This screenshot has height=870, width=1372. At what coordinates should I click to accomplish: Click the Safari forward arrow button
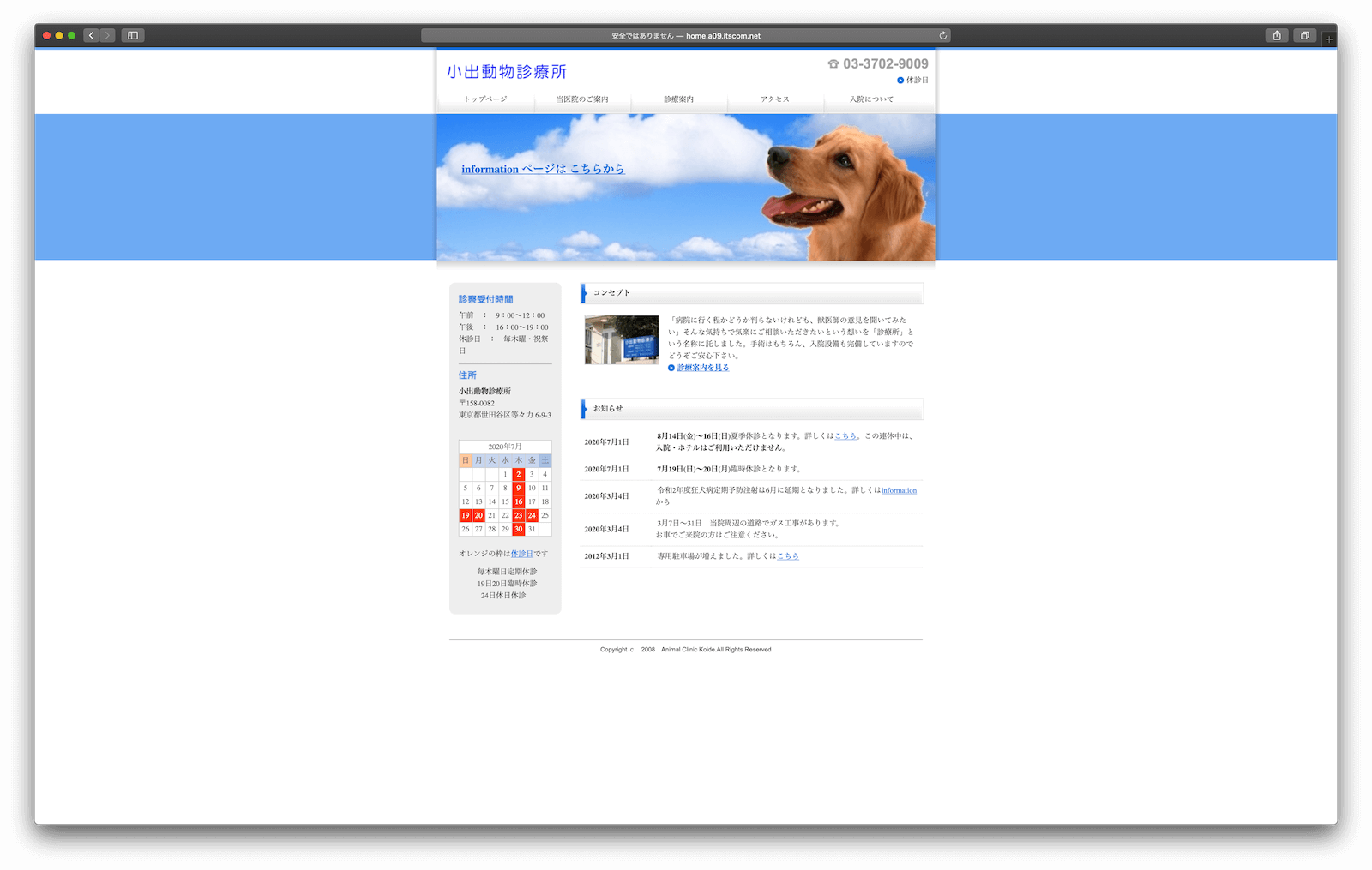[x=107, y=35]
